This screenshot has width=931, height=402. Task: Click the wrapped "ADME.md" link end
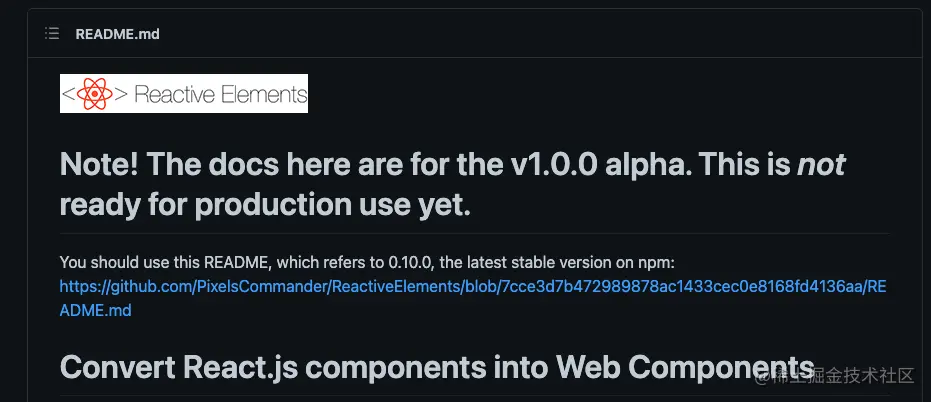(96, 310)
